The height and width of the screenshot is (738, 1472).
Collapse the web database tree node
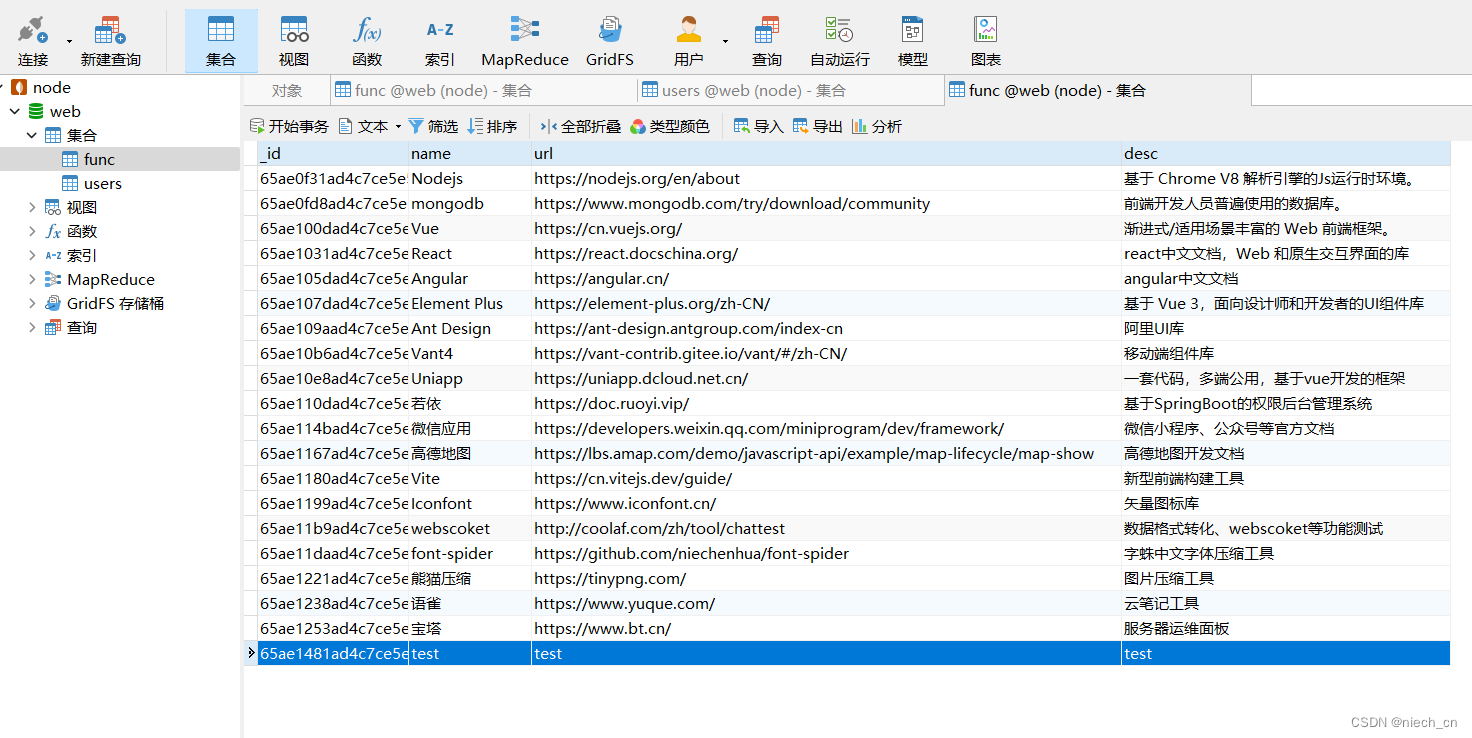tap(14, 111)
